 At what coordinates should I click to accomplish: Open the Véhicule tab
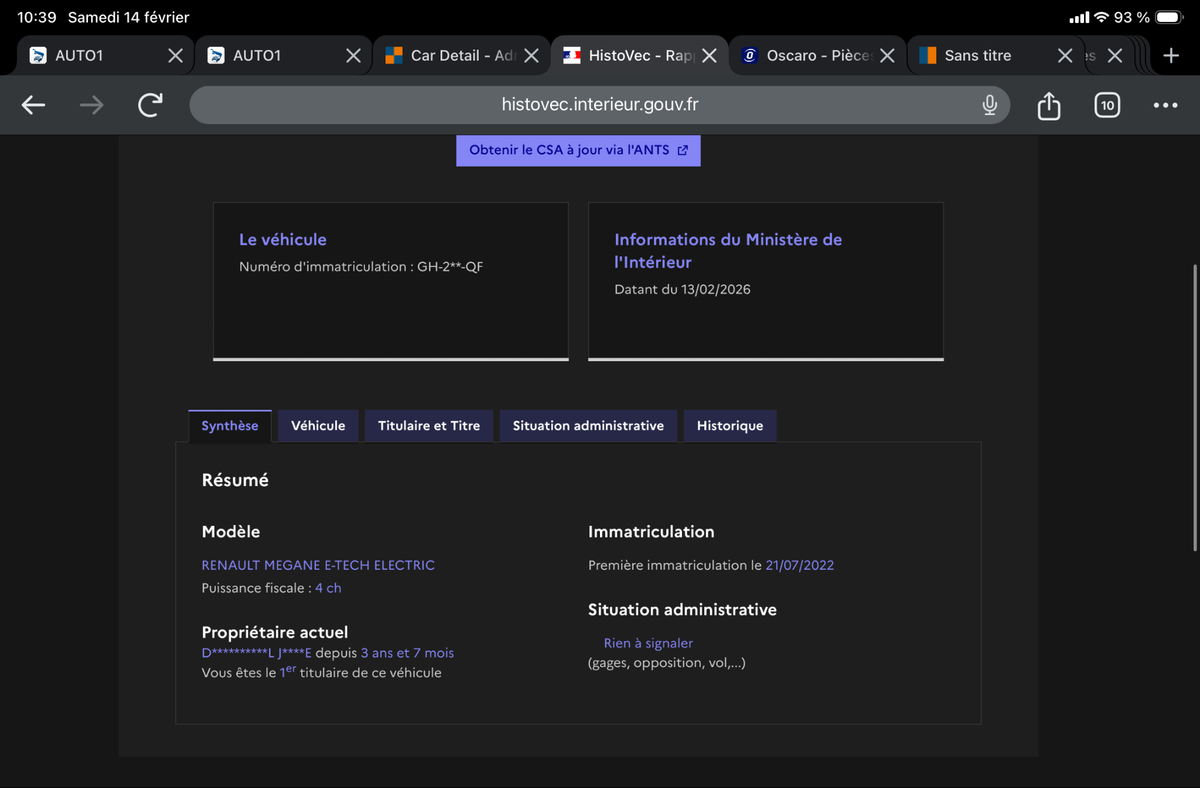(x=318, y=426)
